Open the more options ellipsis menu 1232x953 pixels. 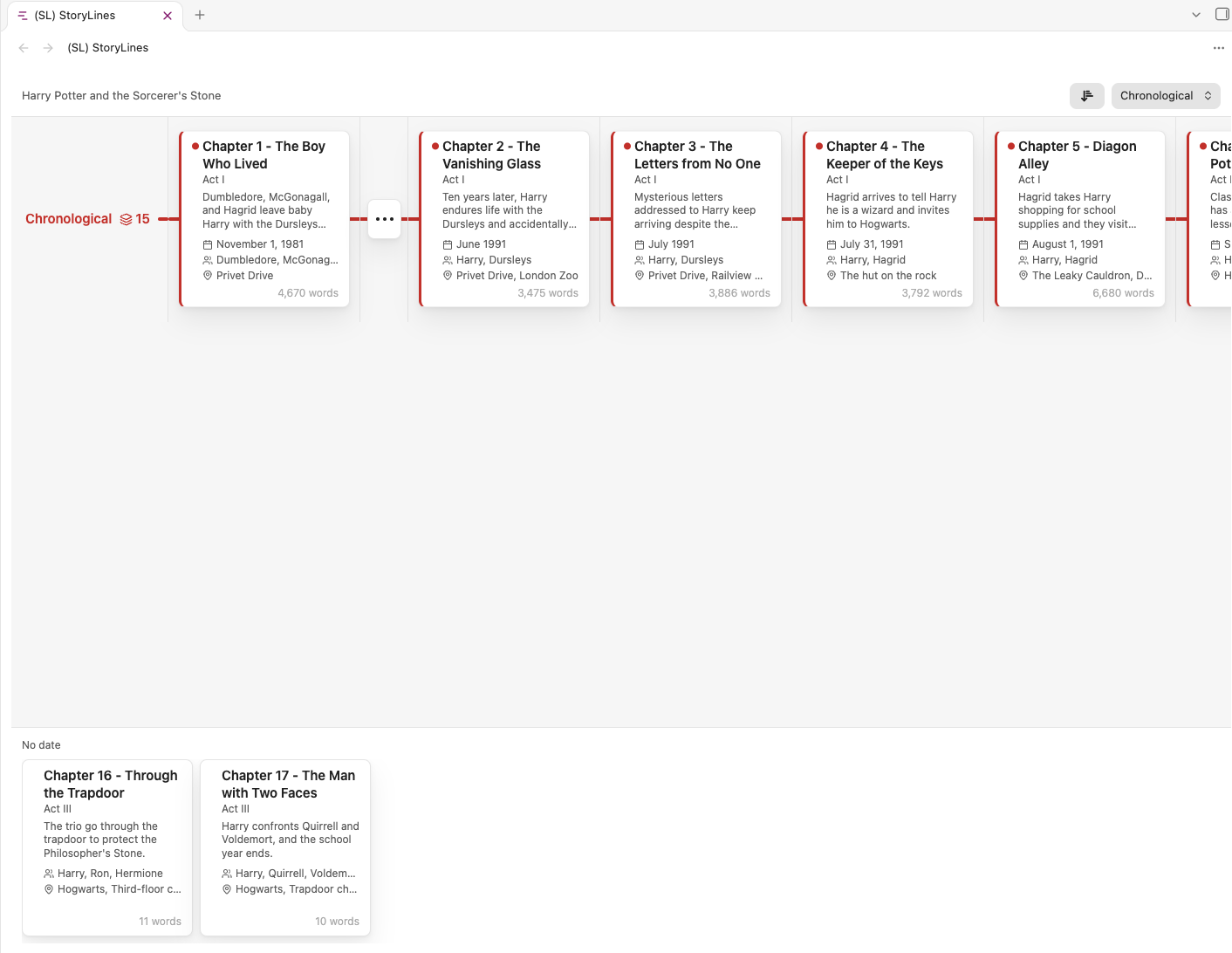click(1219, 48)
